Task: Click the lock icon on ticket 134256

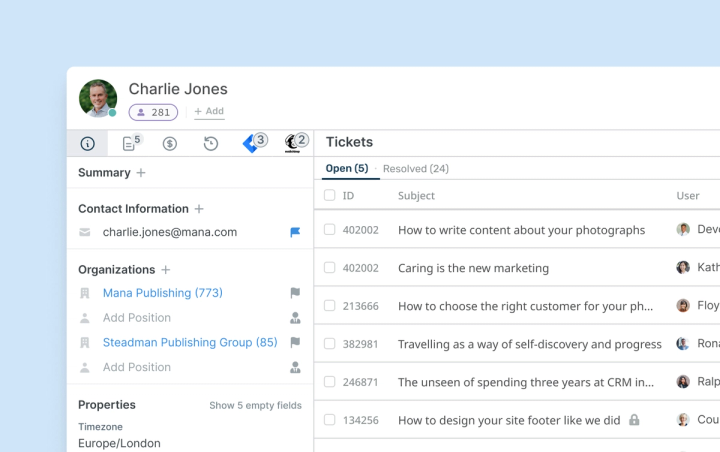Action: click(x=634, y=420)
